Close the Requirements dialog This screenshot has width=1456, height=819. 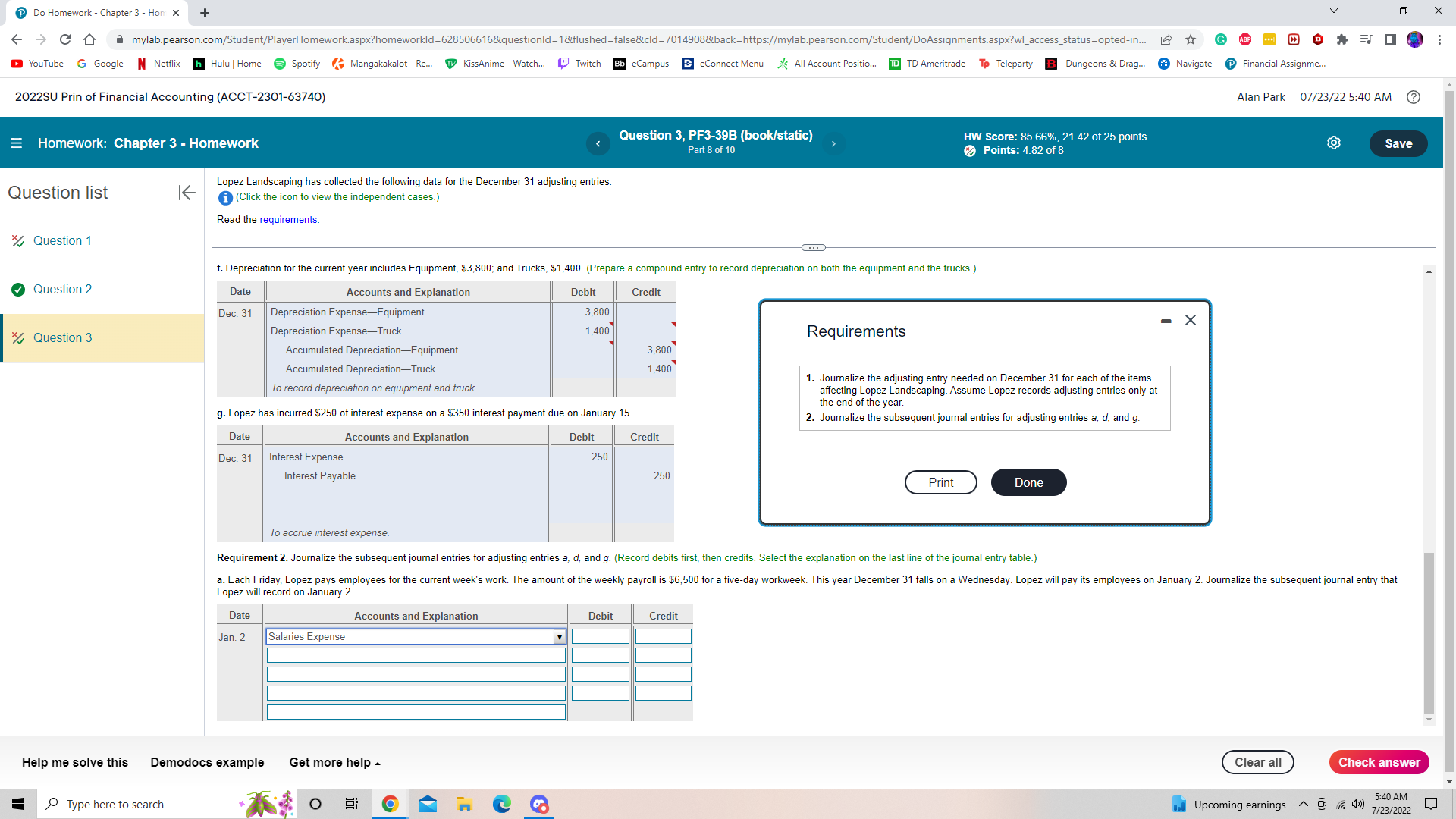(x=1191, y=320)
